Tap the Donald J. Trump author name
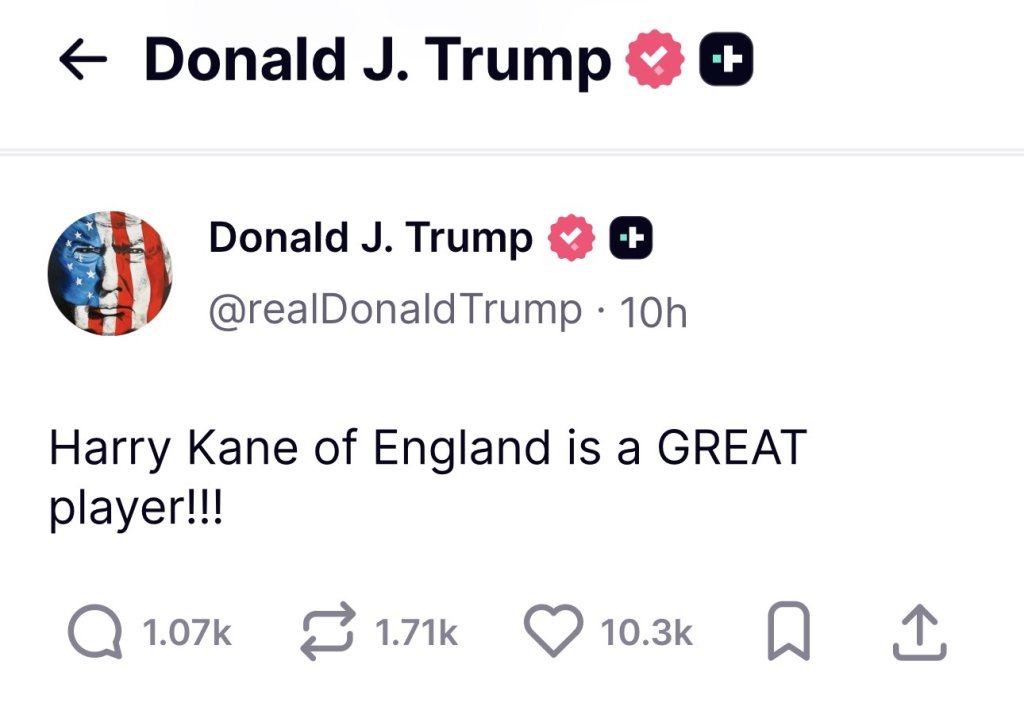Viewport: 1024px width, 707px height. 370,238
